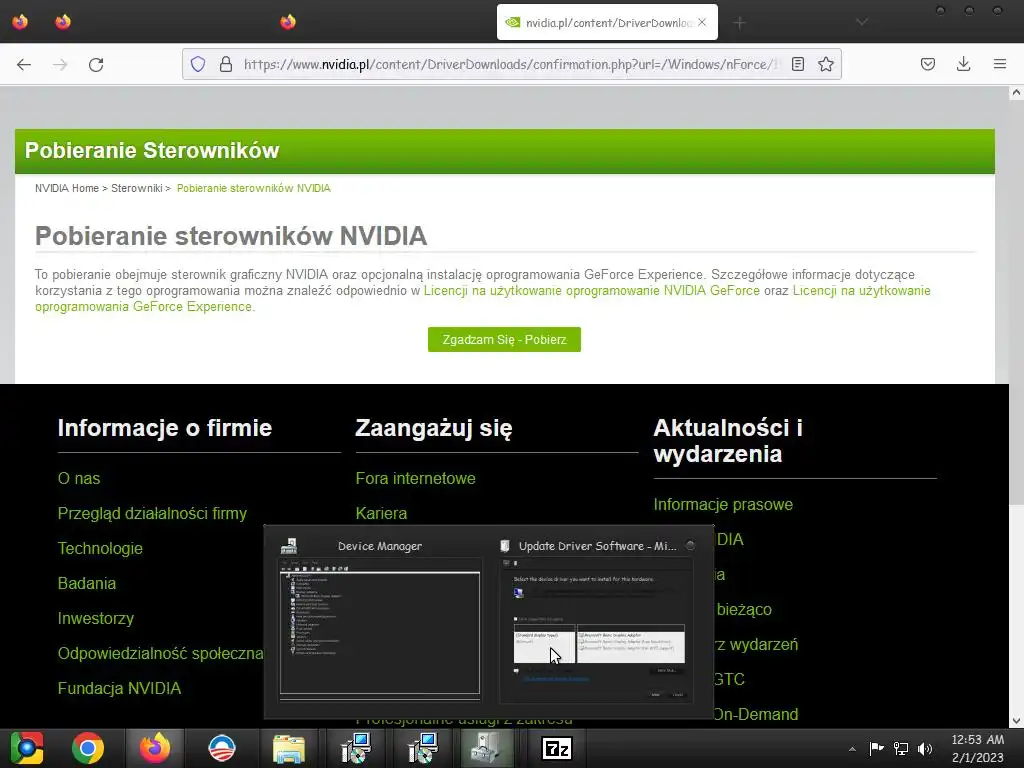Open Informacje prasowe link
The width and height of the screenshot is (1024, 768).
[x=723, y=504]
